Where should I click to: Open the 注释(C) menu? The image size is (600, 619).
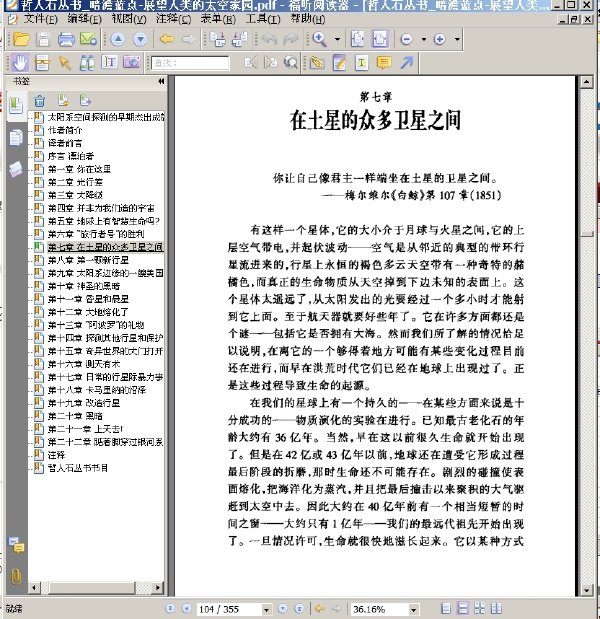tap(173, 19)
